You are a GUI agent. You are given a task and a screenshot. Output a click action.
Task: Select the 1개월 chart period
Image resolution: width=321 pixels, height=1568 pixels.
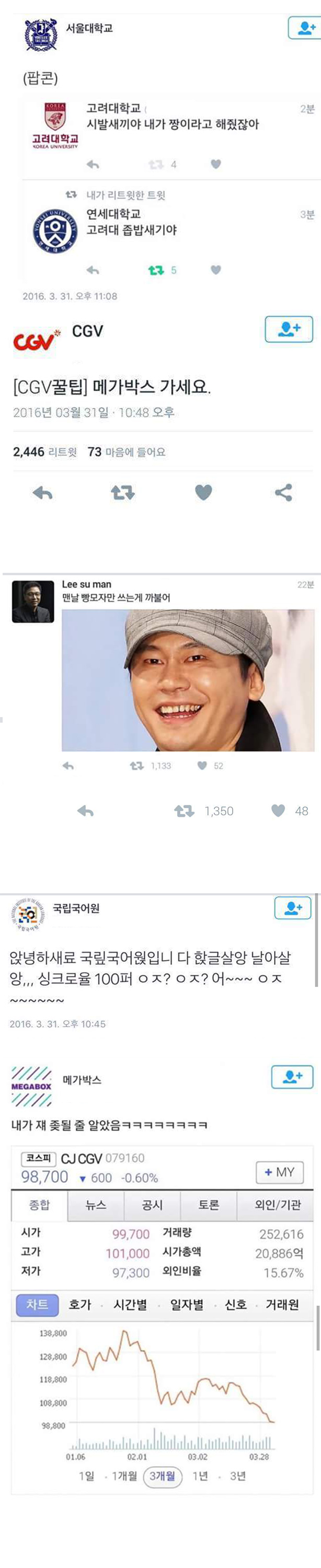[x=124, y=1476]
